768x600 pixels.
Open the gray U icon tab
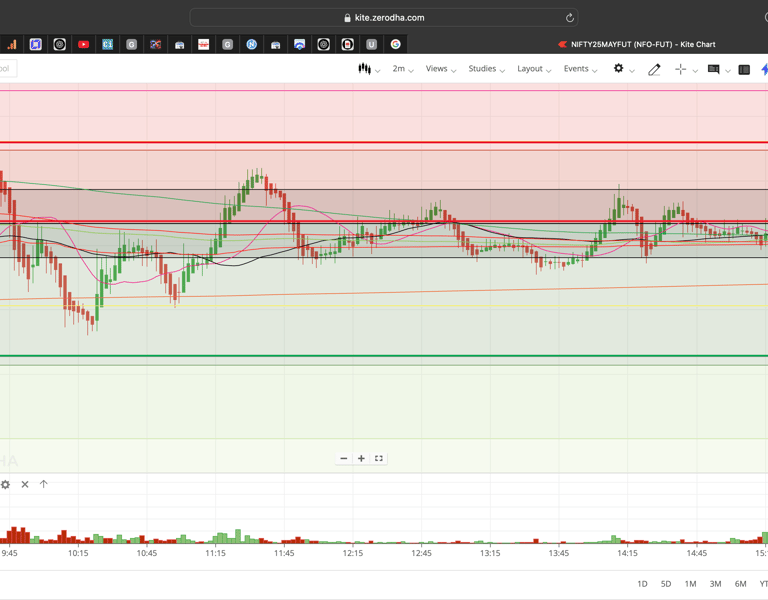pos(371,45)
